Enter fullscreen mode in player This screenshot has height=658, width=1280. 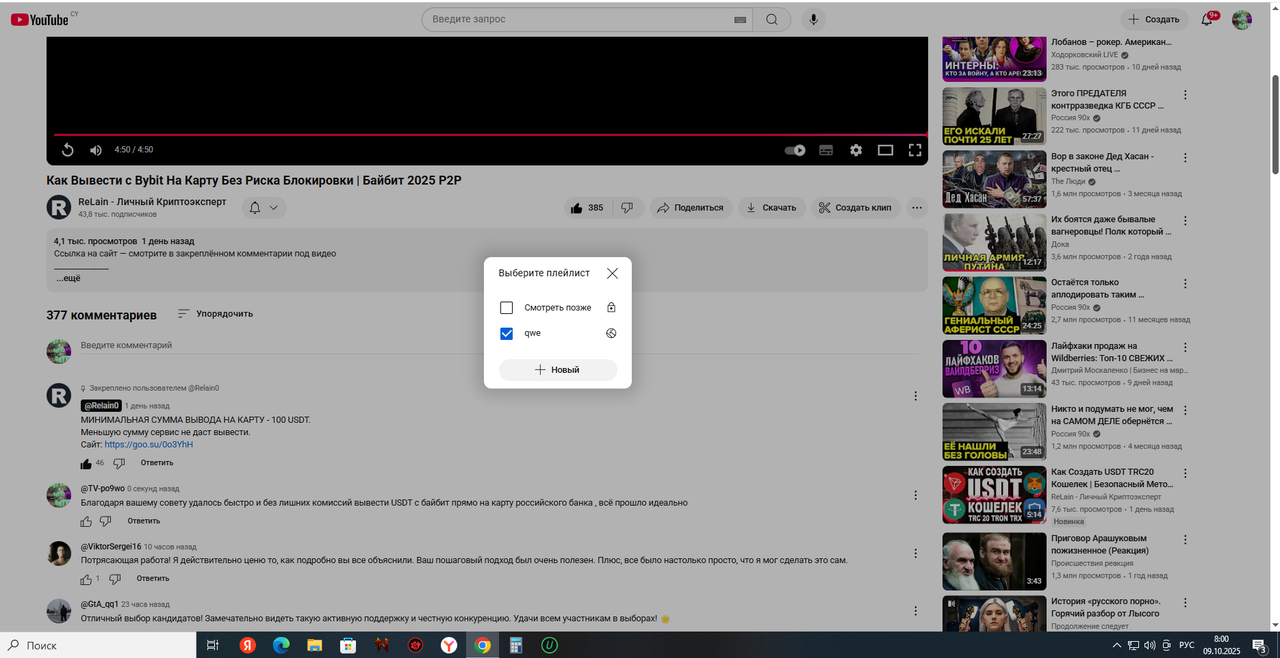point(915,150)
